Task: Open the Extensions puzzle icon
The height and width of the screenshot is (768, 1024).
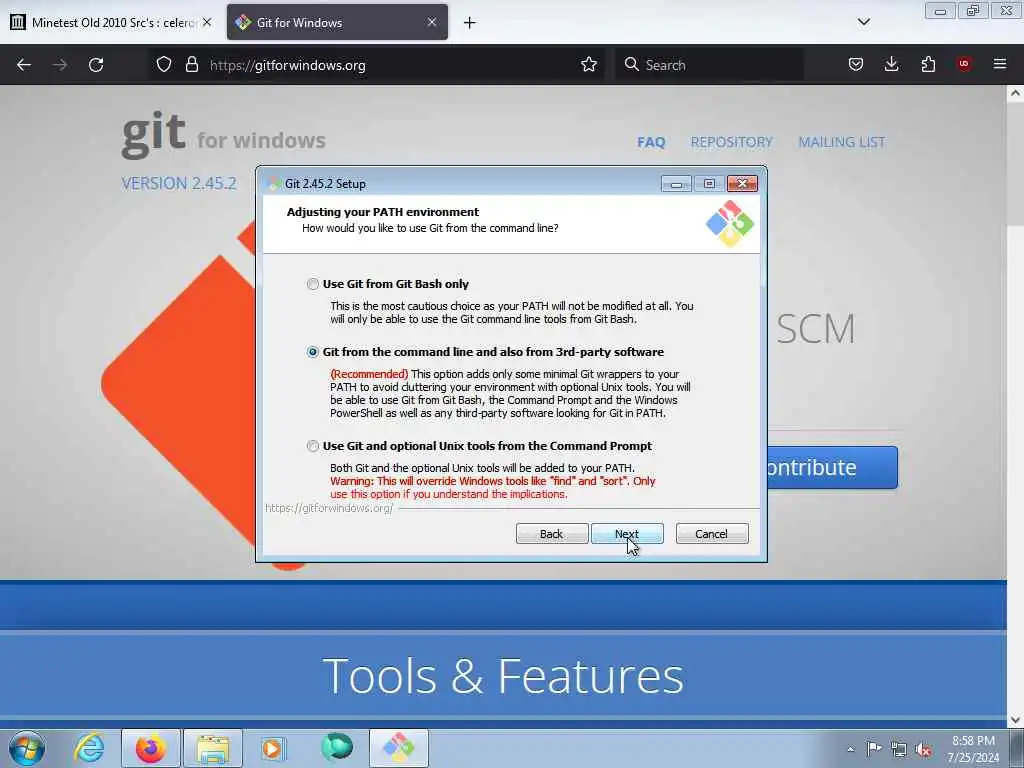Action: tap(928, 65)
